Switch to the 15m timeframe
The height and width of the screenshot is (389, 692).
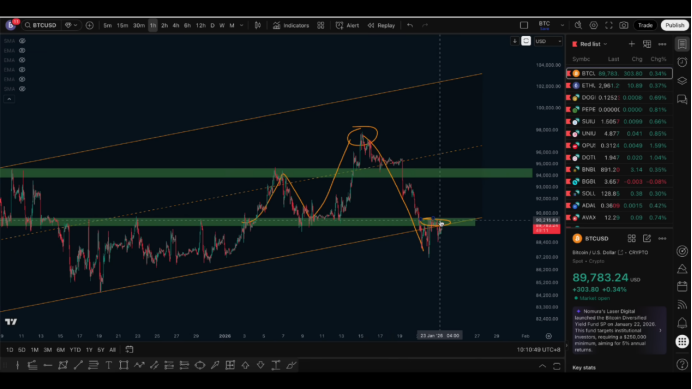tap(122, 26)
